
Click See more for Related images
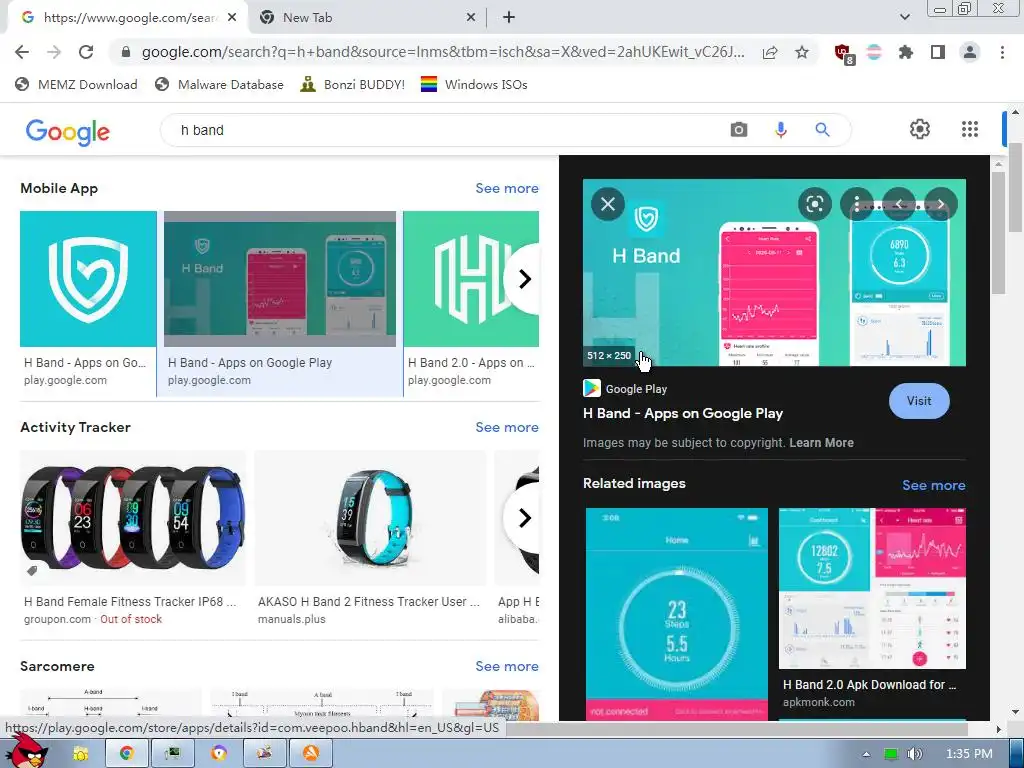(934, 485)
